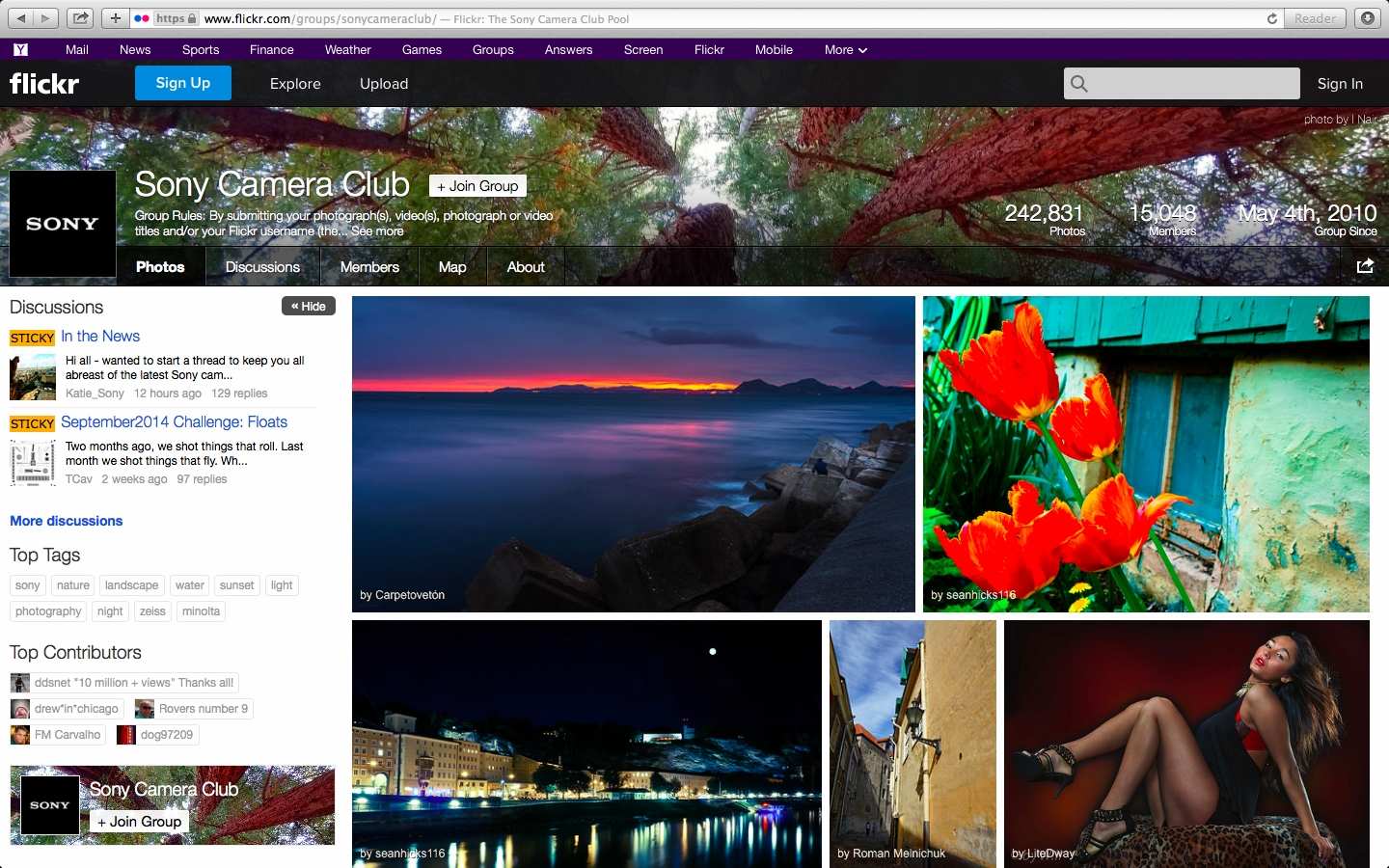This screenshot has width=1389, height=868.
Task: Open Yahoo Sports menu item
Action: click(201, 49)
